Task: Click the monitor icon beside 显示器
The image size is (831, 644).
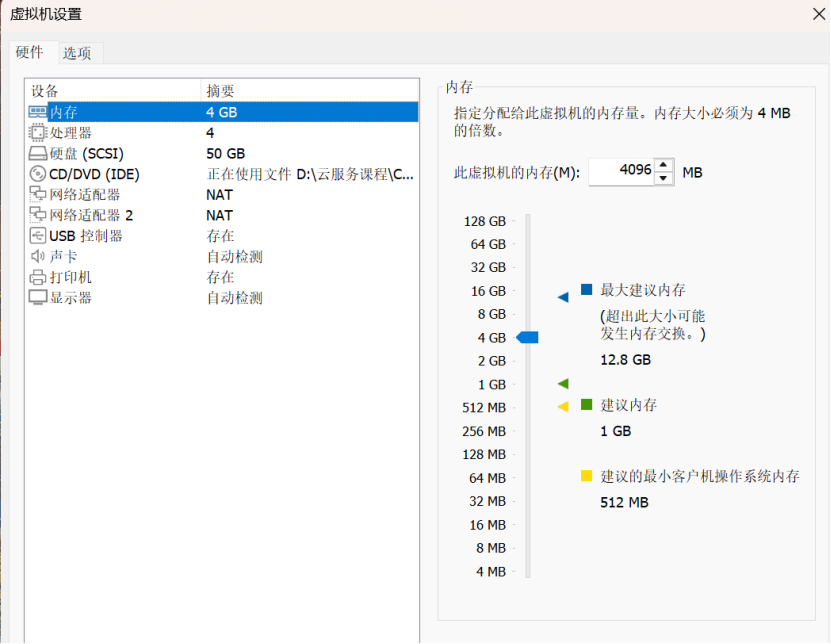Action: click(x=38, y=298)
